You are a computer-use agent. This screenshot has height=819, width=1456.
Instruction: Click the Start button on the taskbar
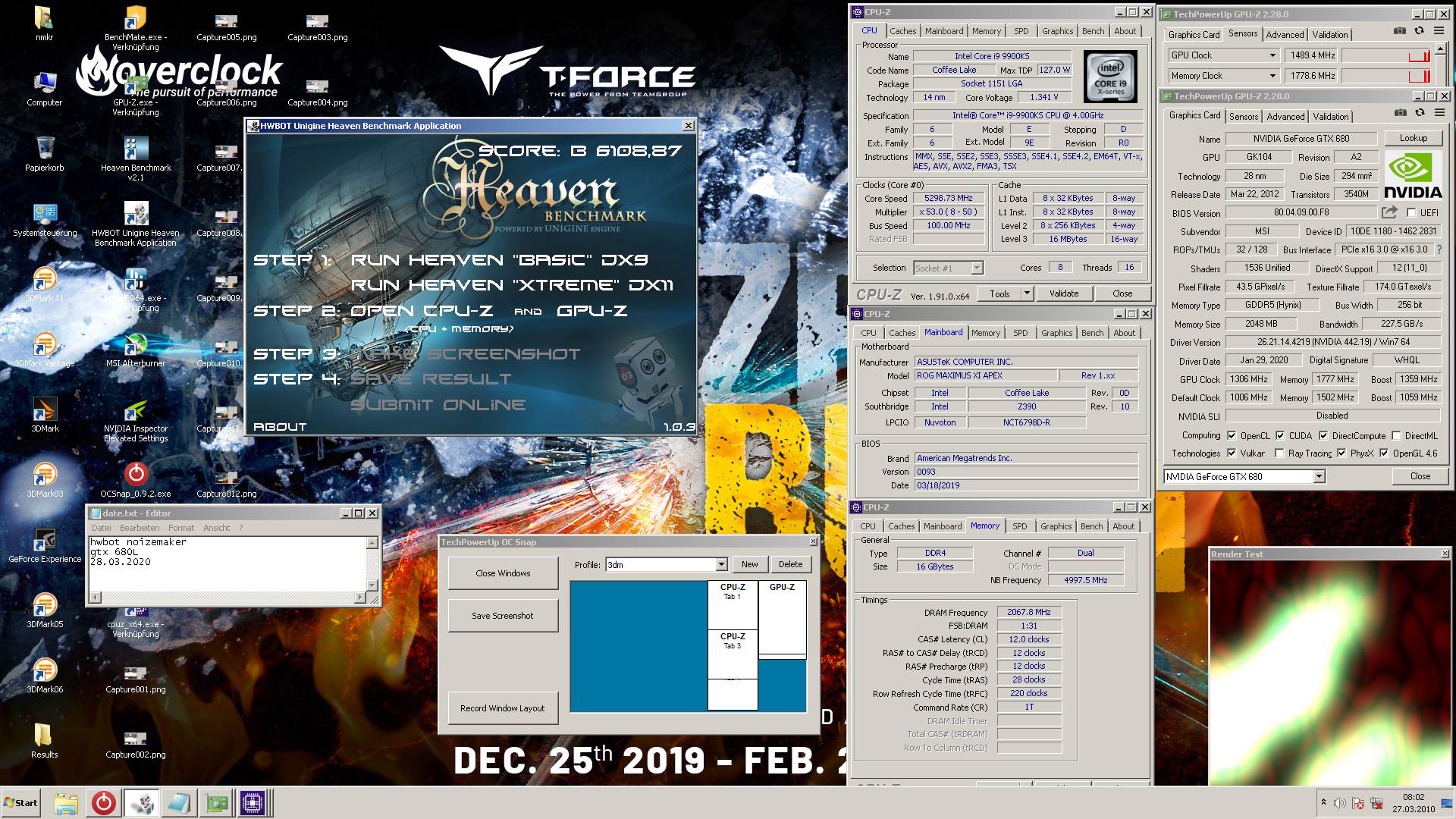click(x=21, y=803)
